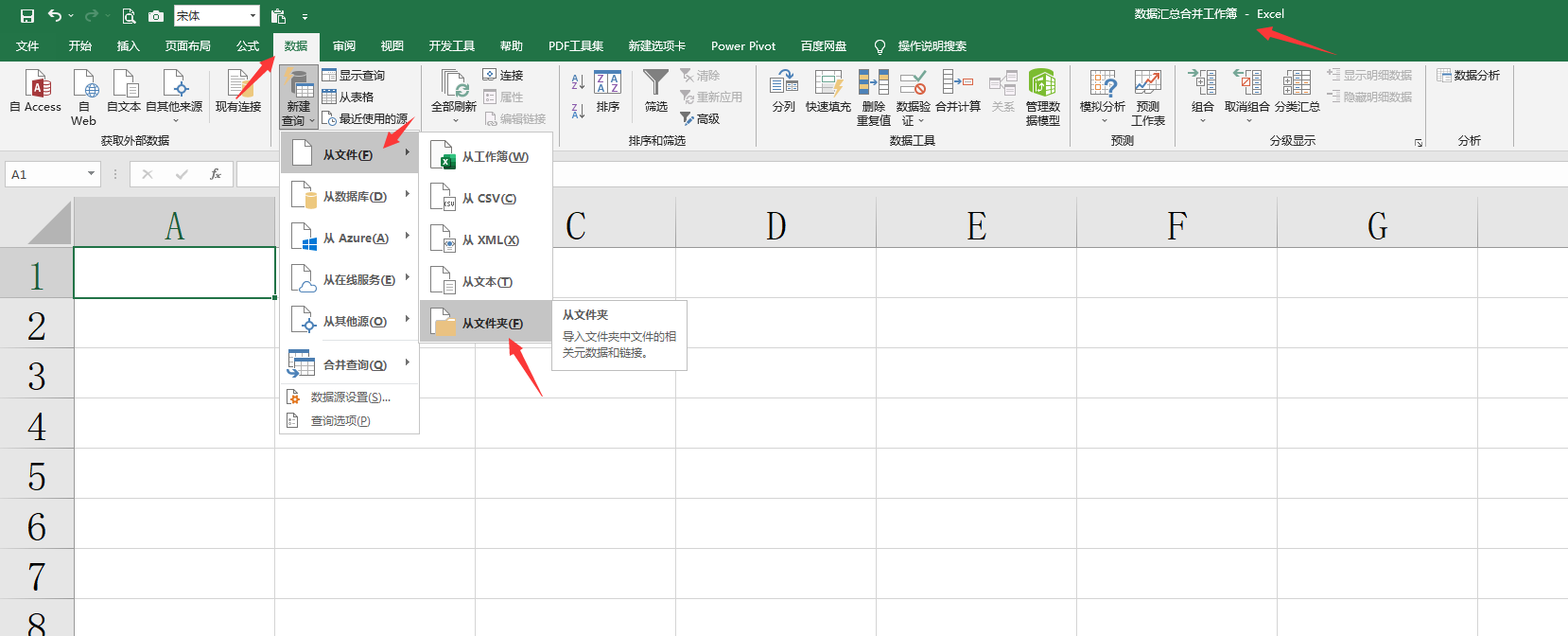The width and height of the screenshot is (1568, 636).
Task: Open 数据源设置(S)... menu entry
Action: point(350,397)
